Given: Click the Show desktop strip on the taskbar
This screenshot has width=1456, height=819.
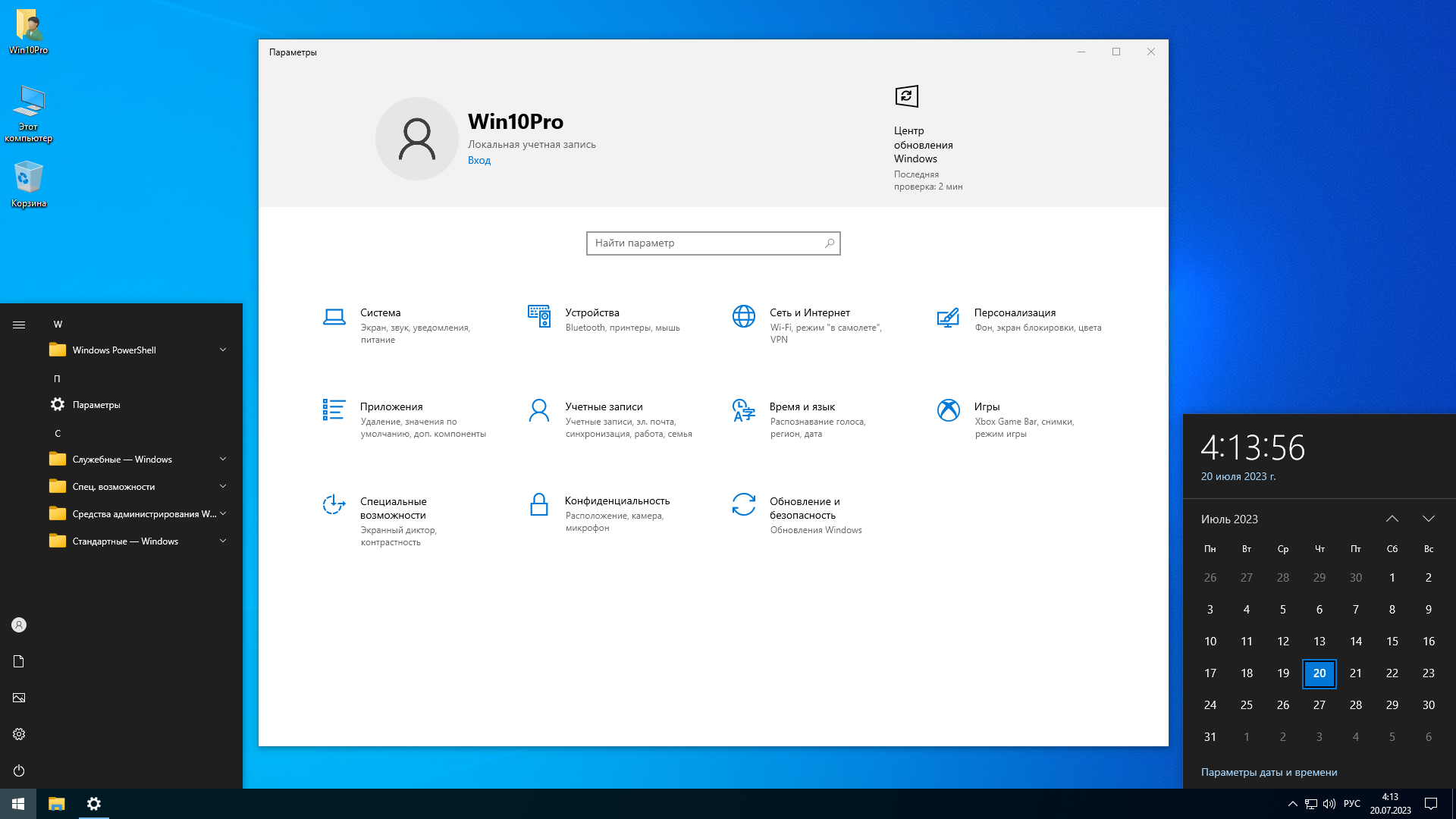Looking at the screenshot, I should click(1453, 804).
